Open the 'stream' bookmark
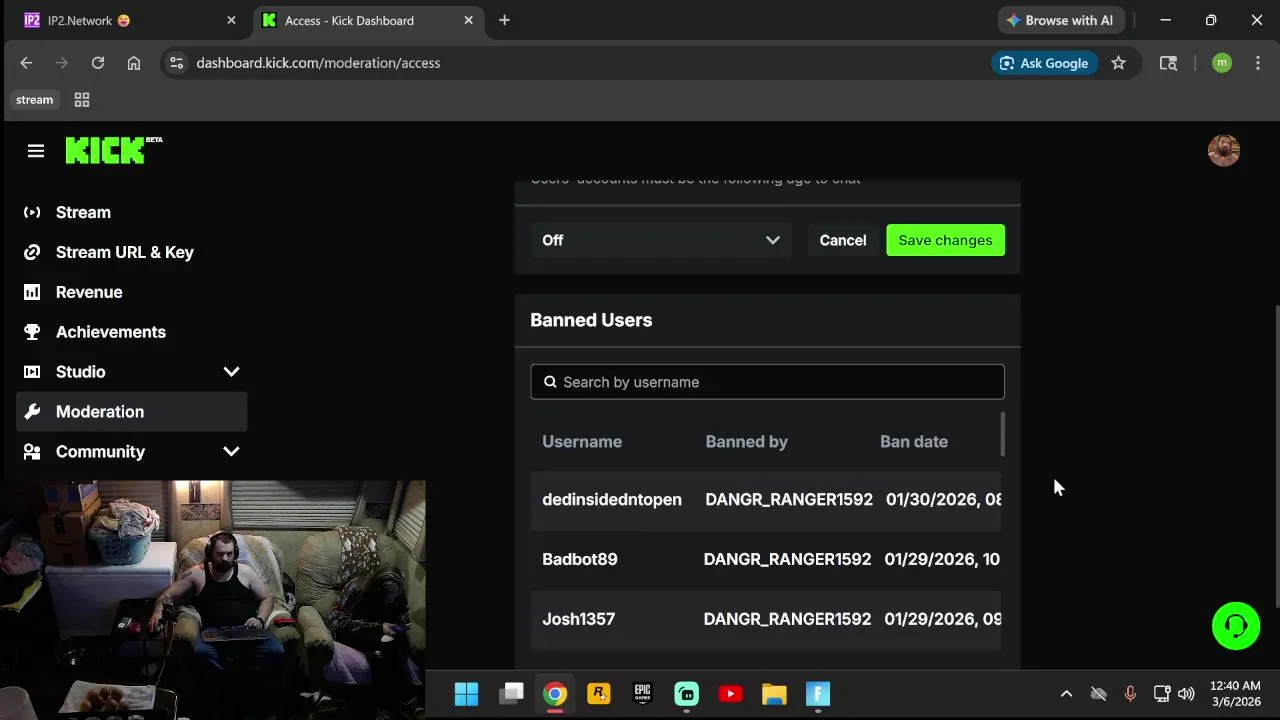The image size is (1280, 720). (34, 100)
